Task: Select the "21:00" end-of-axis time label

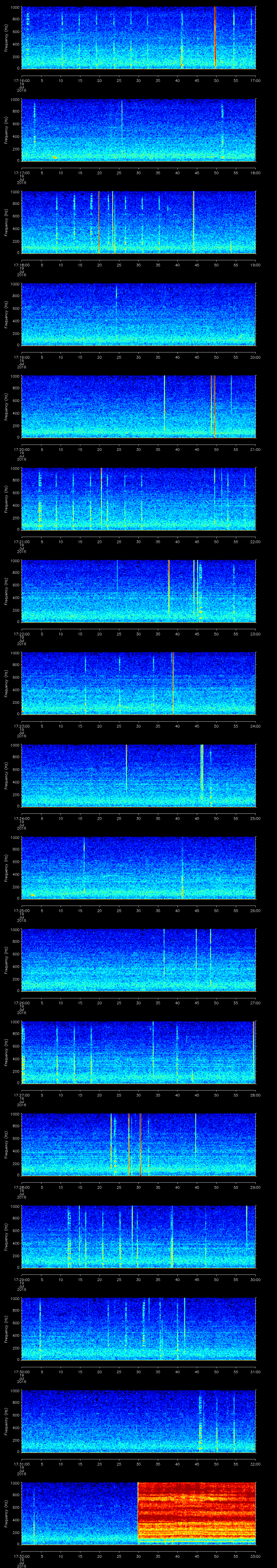Action: pos(255,449)
